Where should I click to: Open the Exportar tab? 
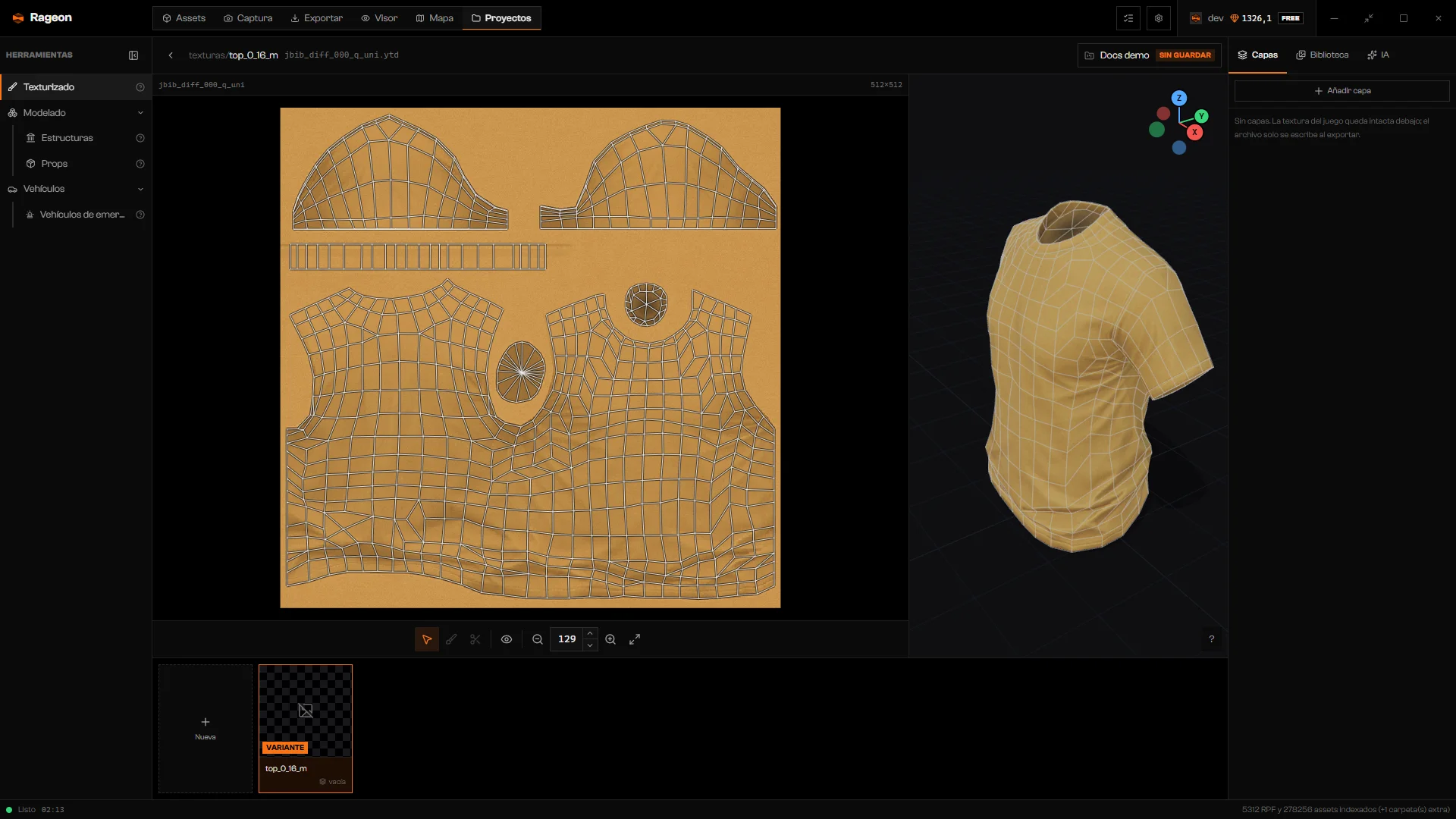pos(317,18)
